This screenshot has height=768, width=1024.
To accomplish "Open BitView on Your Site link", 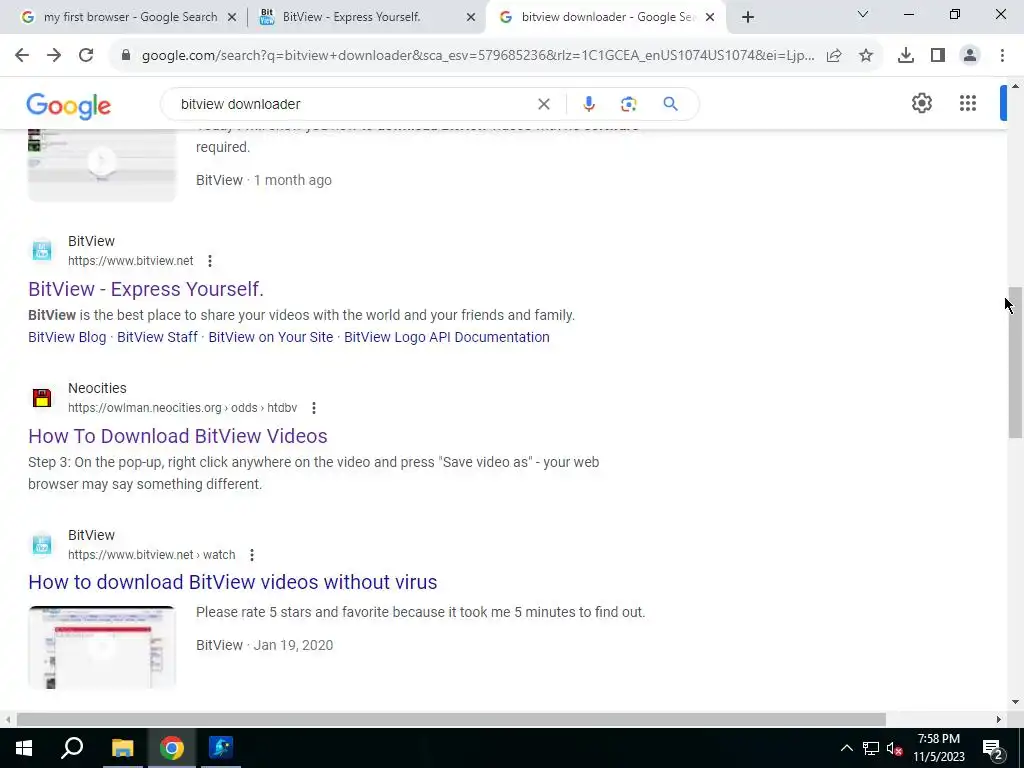I will (x=270, y=337).
